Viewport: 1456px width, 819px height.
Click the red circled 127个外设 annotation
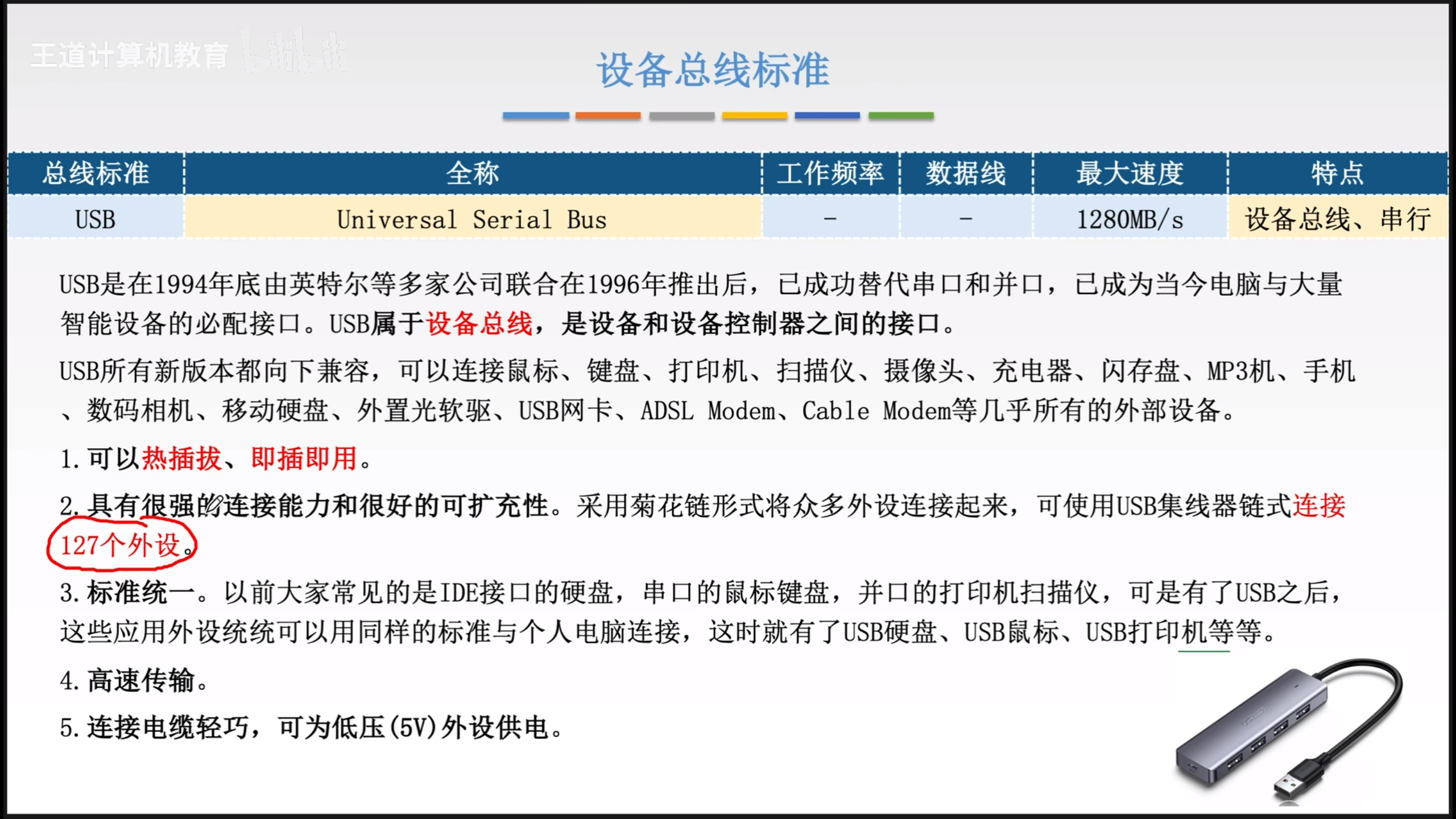tap(121, 545)
